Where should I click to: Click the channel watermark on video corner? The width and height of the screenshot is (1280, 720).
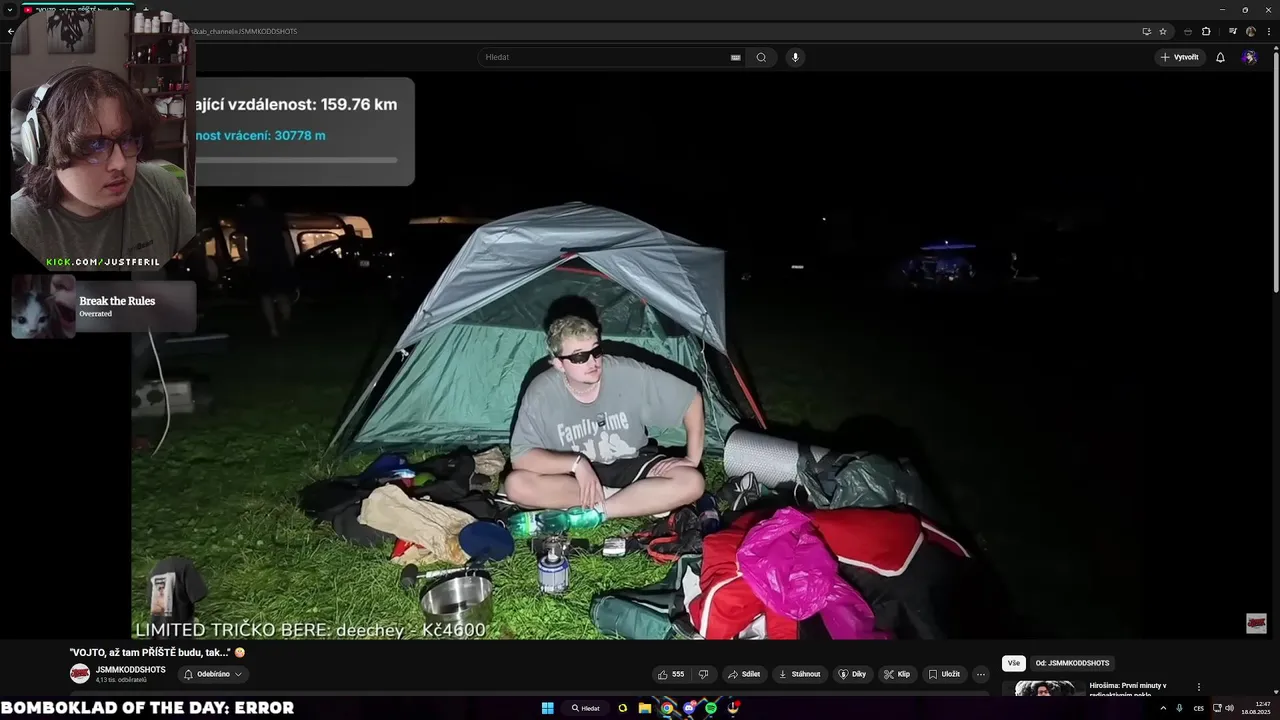[1256, 623]
